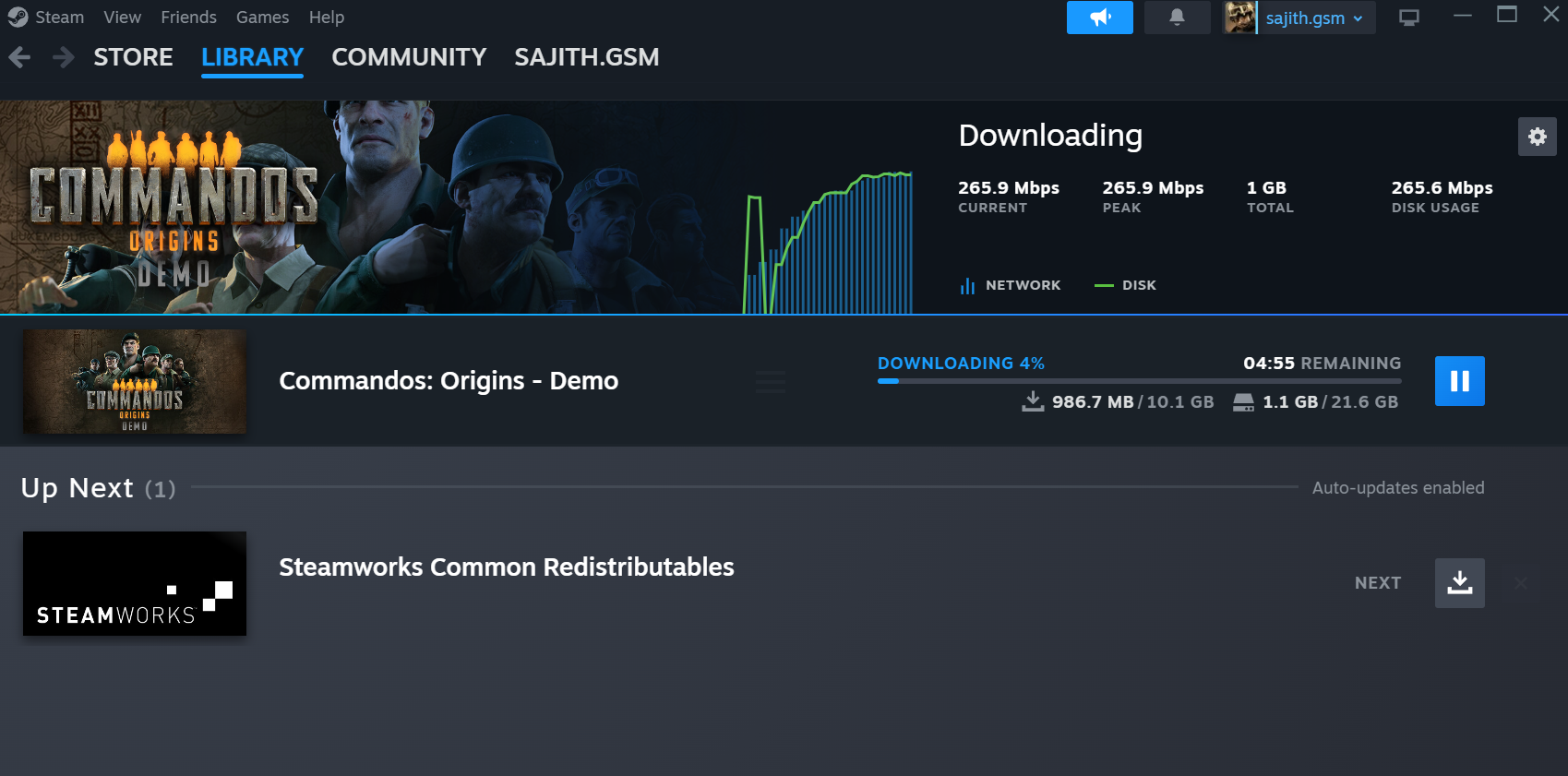Switch to the STORE tab

133,57
